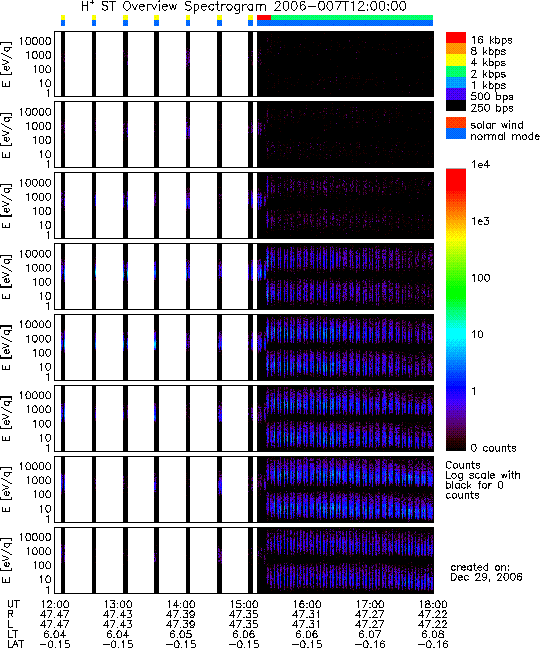
Task: Click the 18:00 UT time label
Action: click(433, 605)
